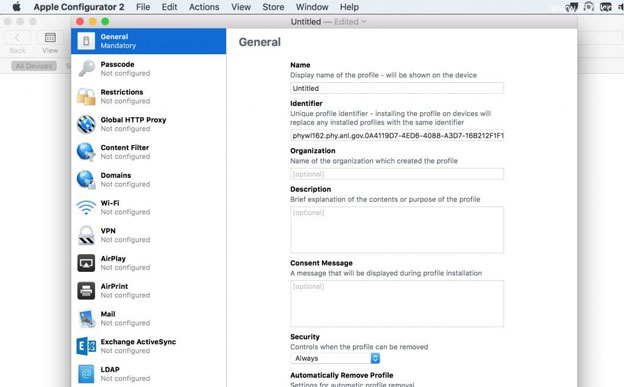Viewport: 624px width, 387px height.
Task: Select the Mail payload label
Action: coord(108,314)
